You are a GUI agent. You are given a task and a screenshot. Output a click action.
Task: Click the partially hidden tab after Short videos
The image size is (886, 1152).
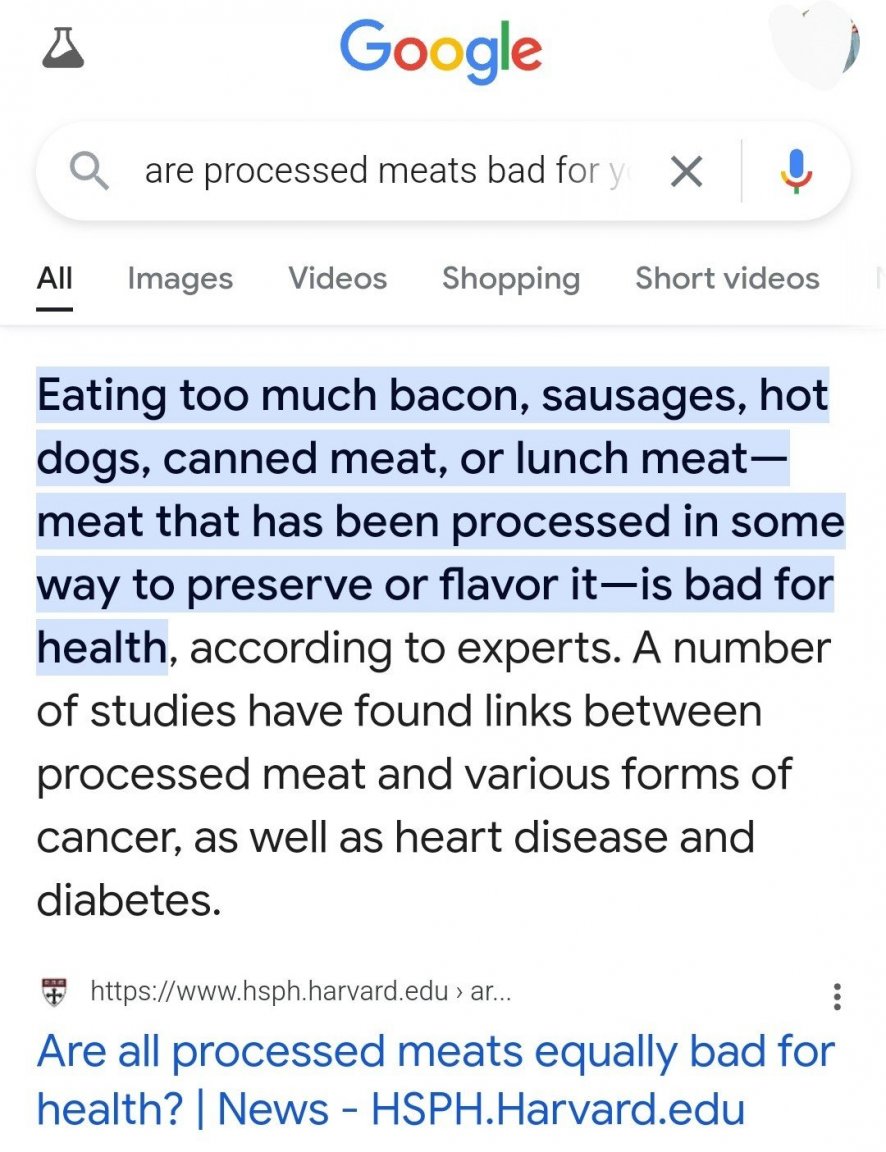point(878,278)
